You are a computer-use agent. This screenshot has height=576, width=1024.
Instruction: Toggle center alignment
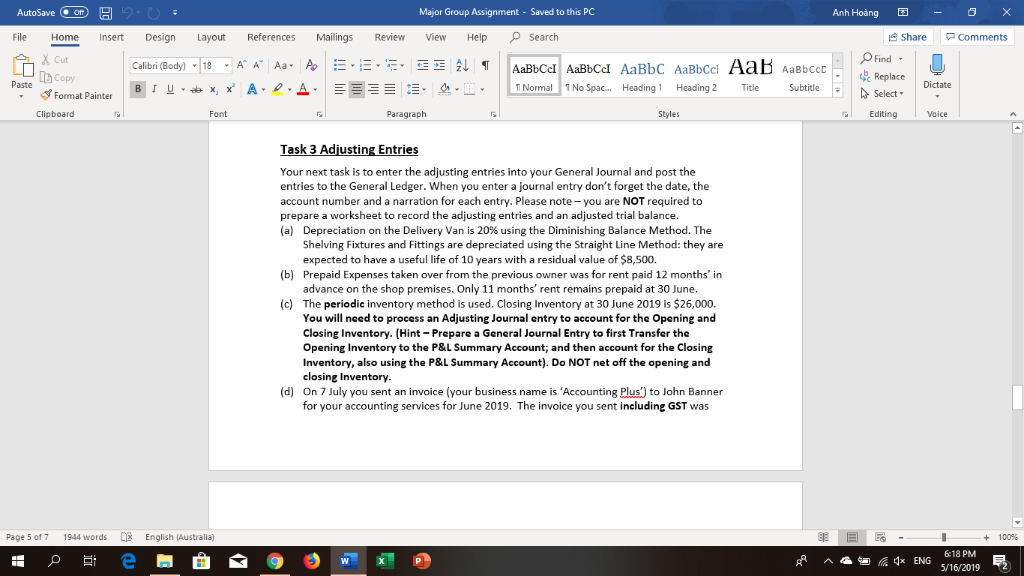click(x=357, y=89)
